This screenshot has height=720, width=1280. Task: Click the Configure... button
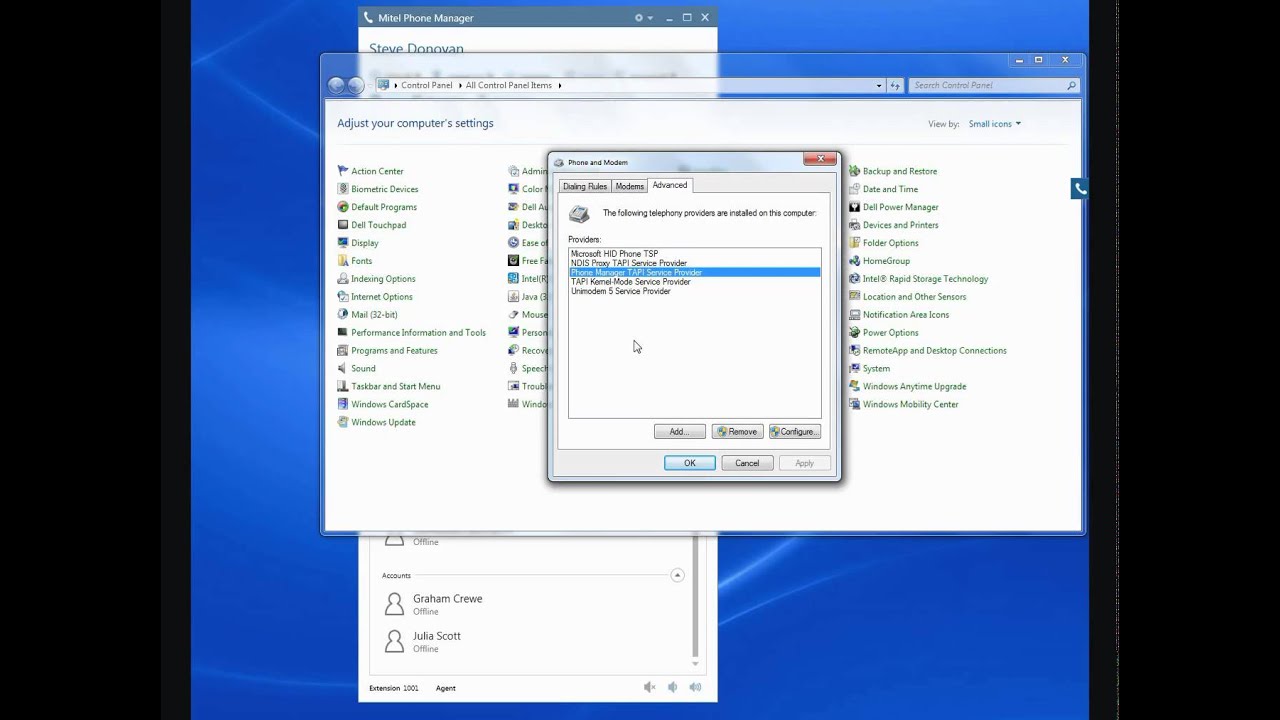pos(795,432)
